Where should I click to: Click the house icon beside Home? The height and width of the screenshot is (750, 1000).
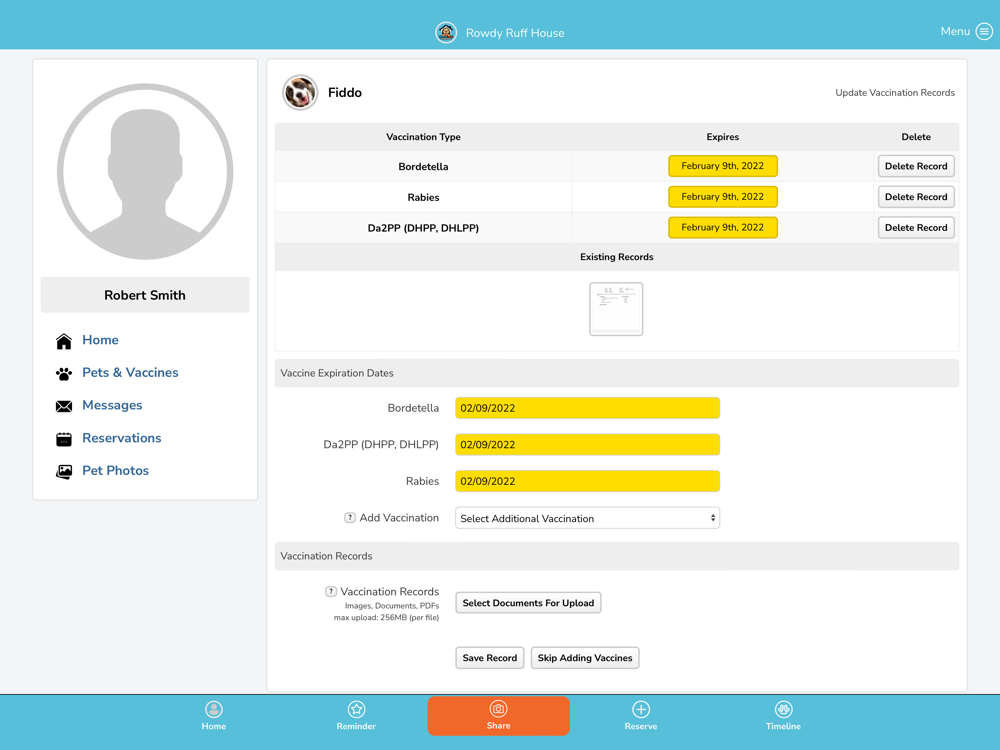[64, 341]
